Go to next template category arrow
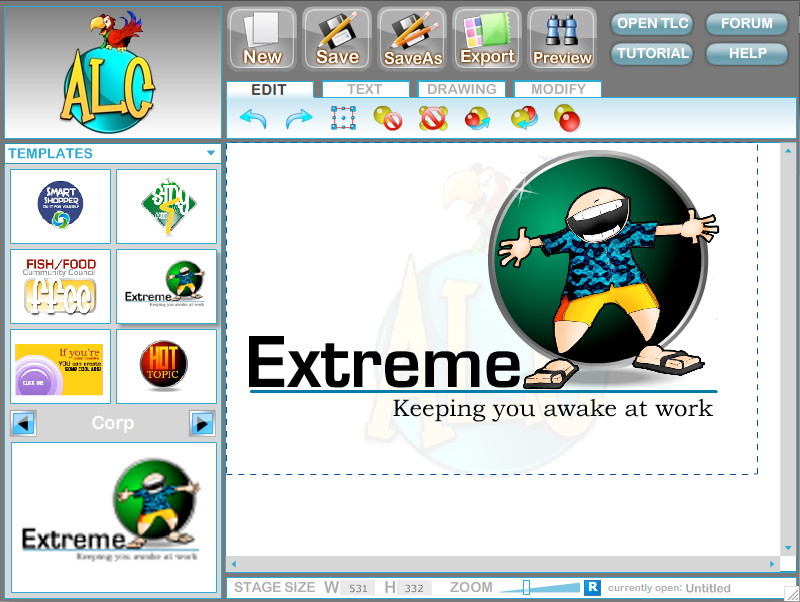This screenshot has width=800, height=602. coord(203,423)
